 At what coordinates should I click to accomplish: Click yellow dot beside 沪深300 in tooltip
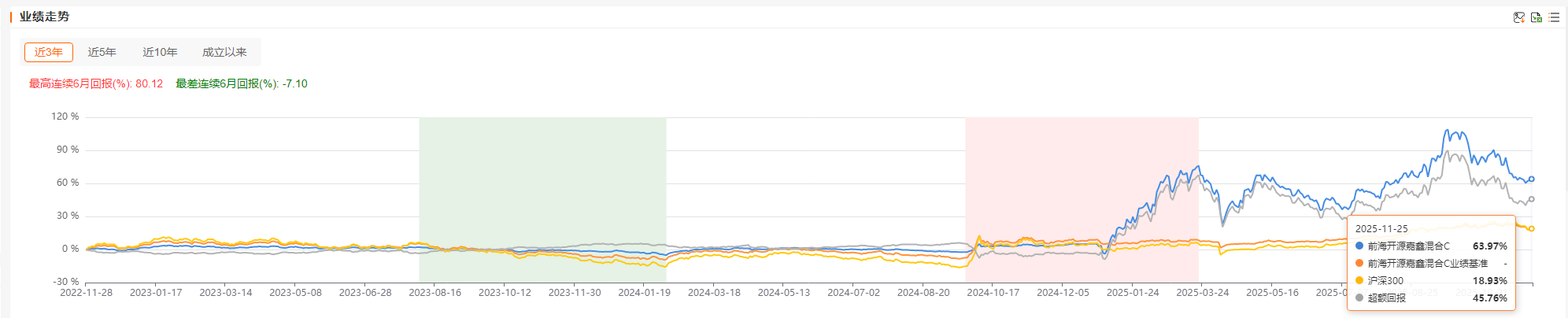click(1359, 280)
